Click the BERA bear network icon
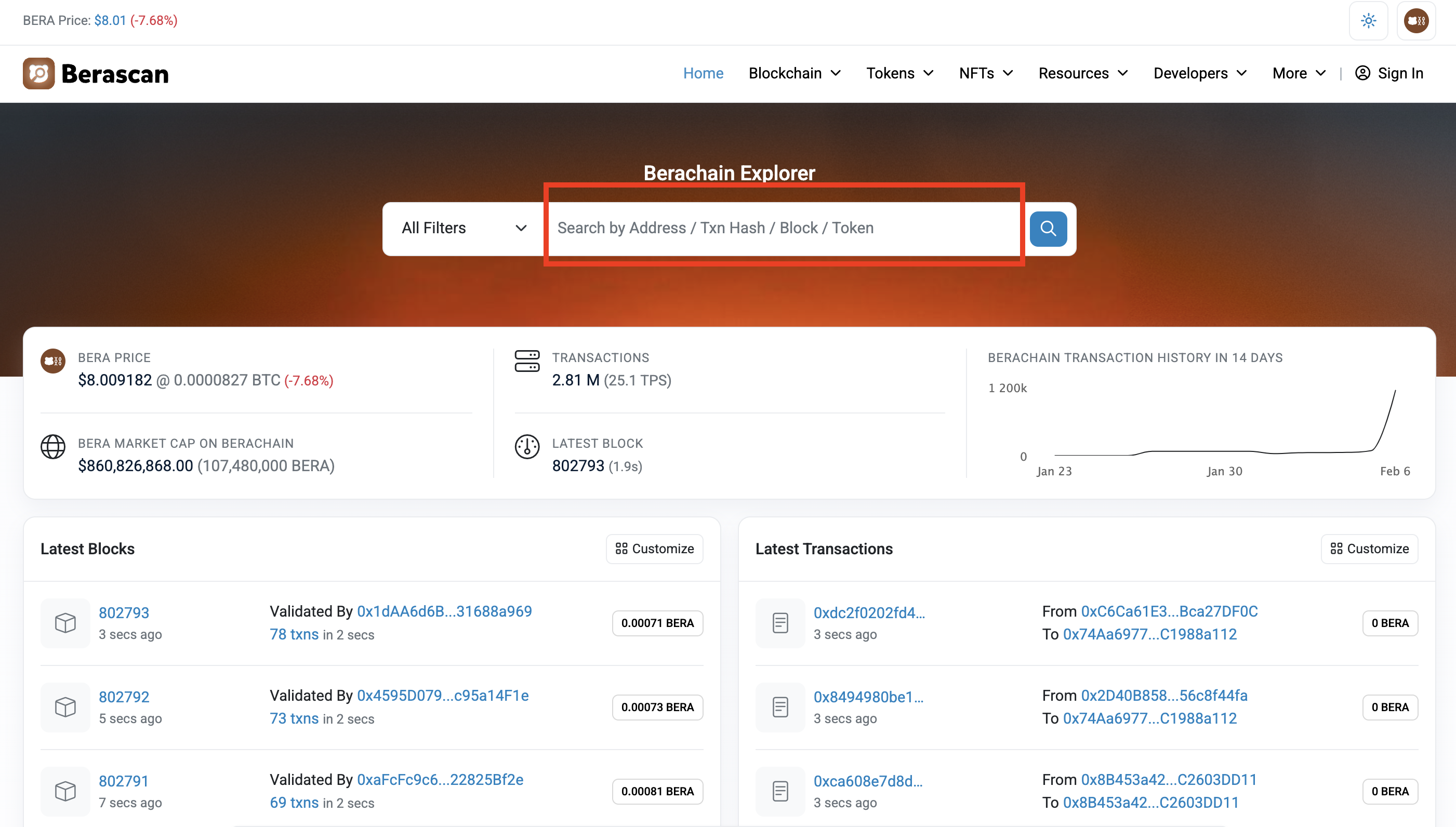The image size is (1456, 827). (x=1415, y=21)
